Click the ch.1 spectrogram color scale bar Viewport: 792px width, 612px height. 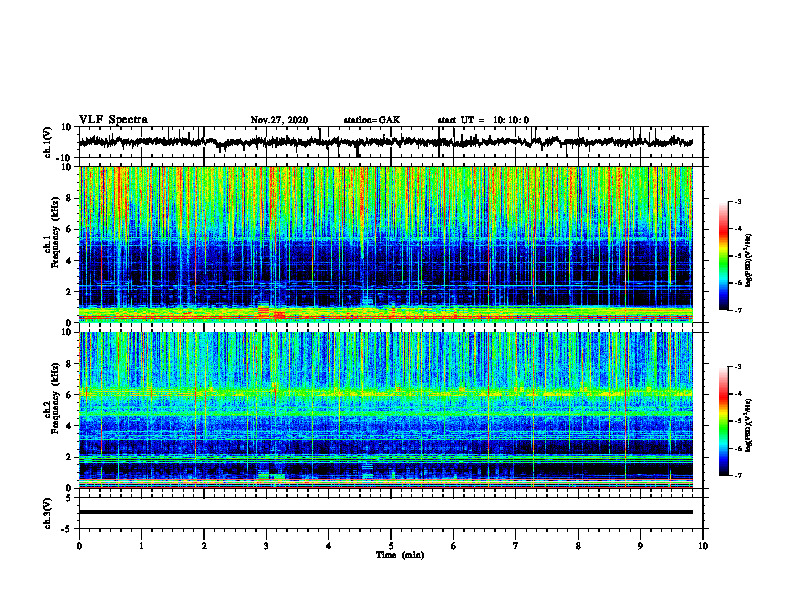pos(724,256)
